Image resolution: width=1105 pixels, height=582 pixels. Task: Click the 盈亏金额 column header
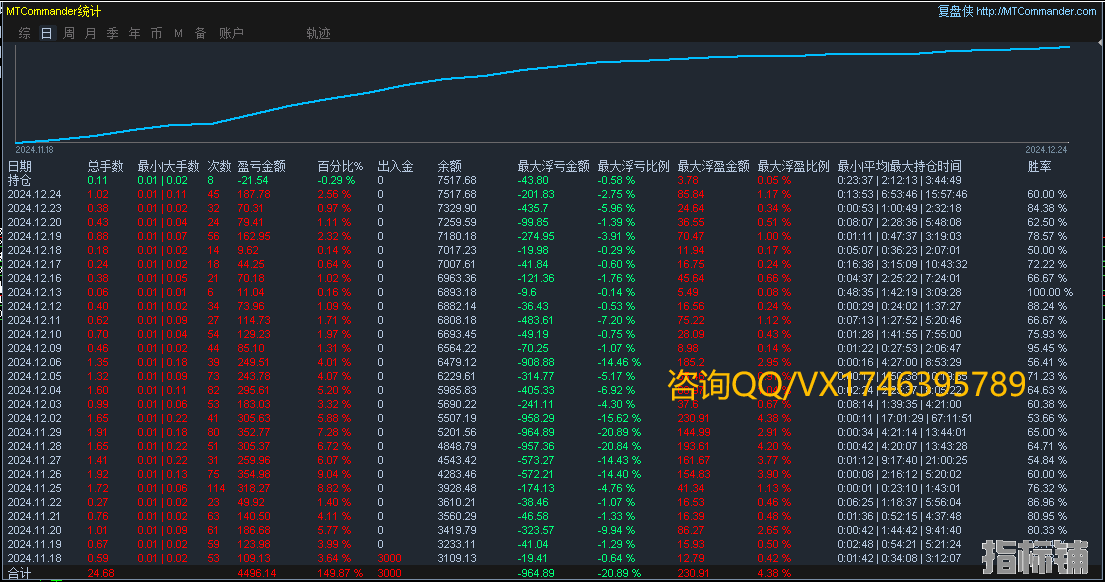[x=261, y=166]
